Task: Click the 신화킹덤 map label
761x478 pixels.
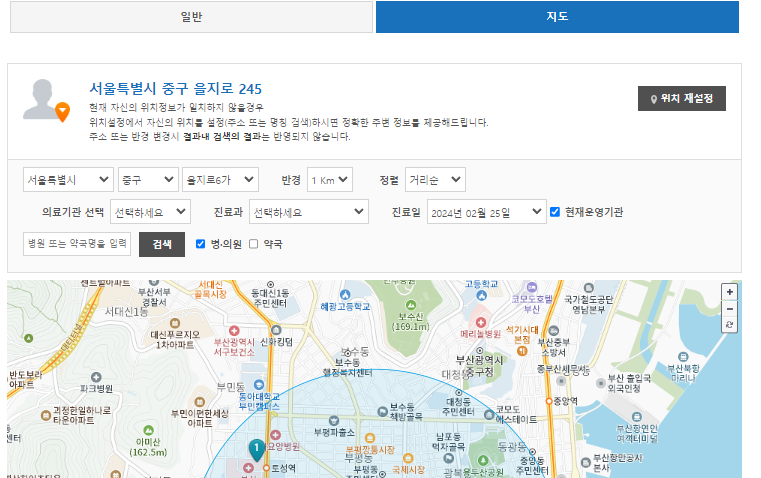Action: click(x=277, y=342)
